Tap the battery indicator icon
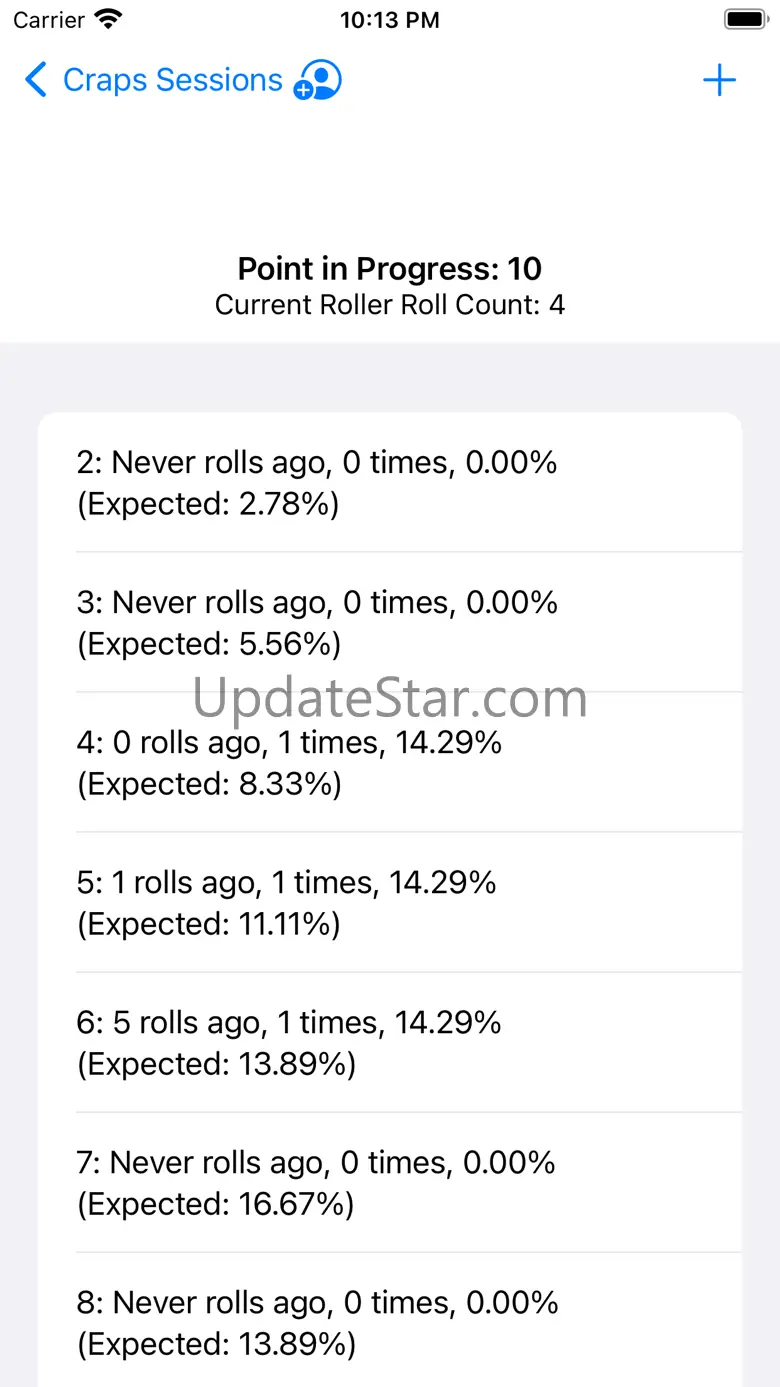 click(x=745, y=19)
